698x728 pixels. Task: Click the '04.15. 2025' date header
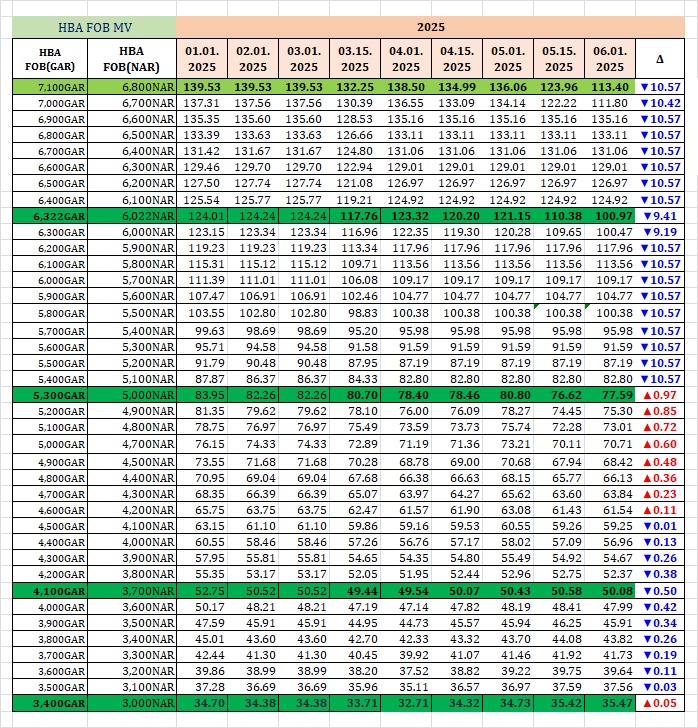(x=457, y=59)
